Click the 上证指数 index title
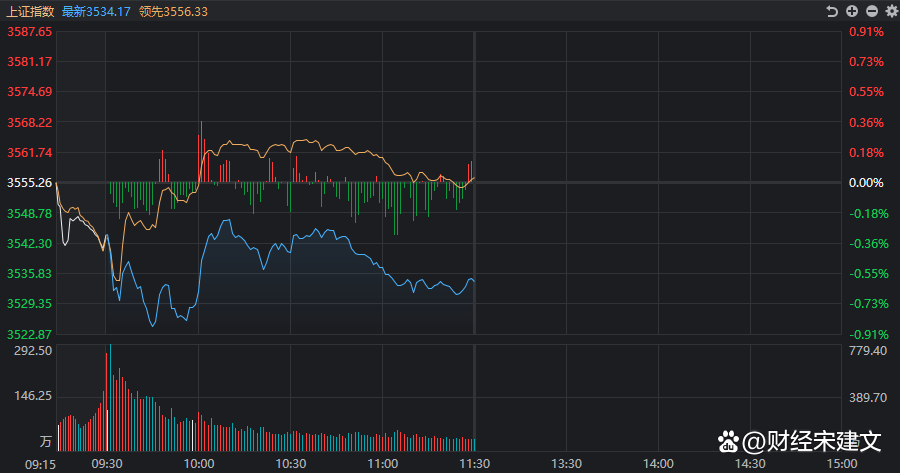This screenshot has width=900, height=473. coord(29,11)
